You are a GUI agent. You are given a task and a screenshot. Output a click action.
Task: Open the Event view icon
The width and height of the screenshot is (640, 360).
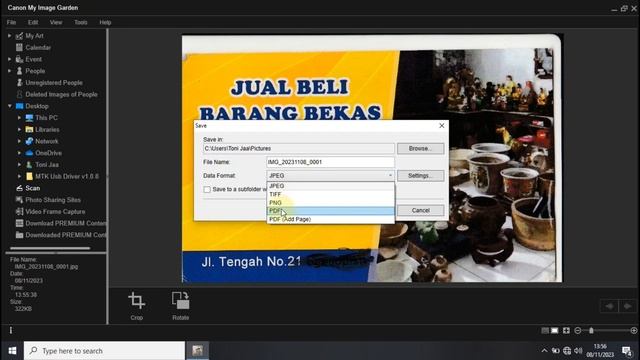pos(19,59)
